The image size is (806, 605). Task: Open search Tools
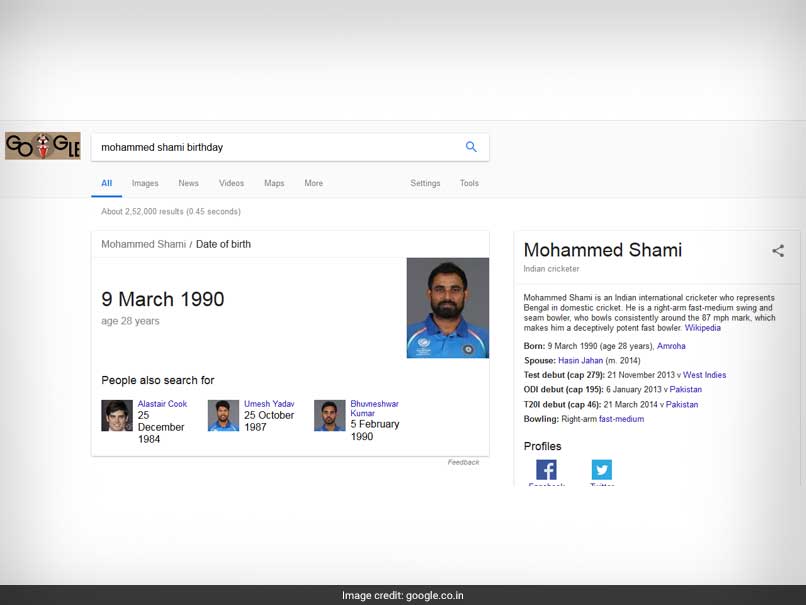(469, 183)
